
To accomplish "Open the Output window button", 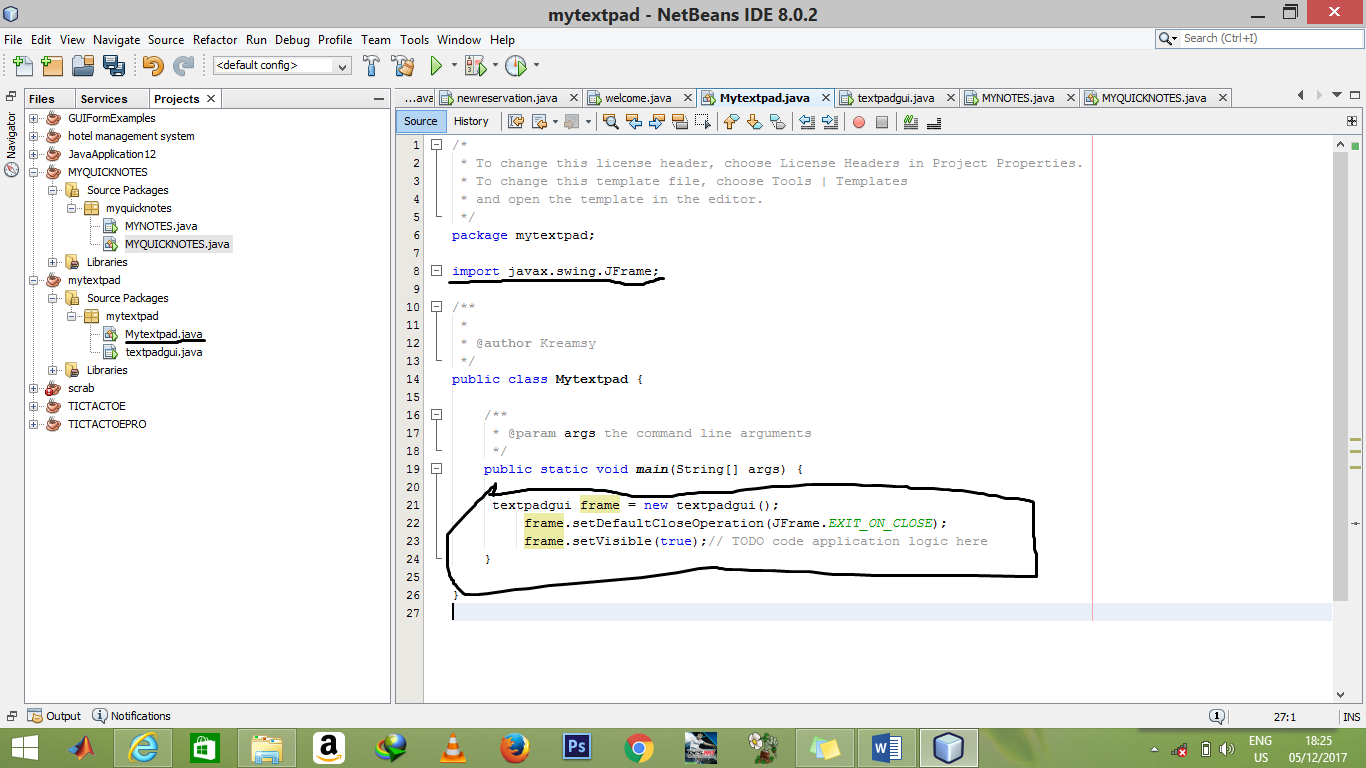I will [x=55, y=716].
